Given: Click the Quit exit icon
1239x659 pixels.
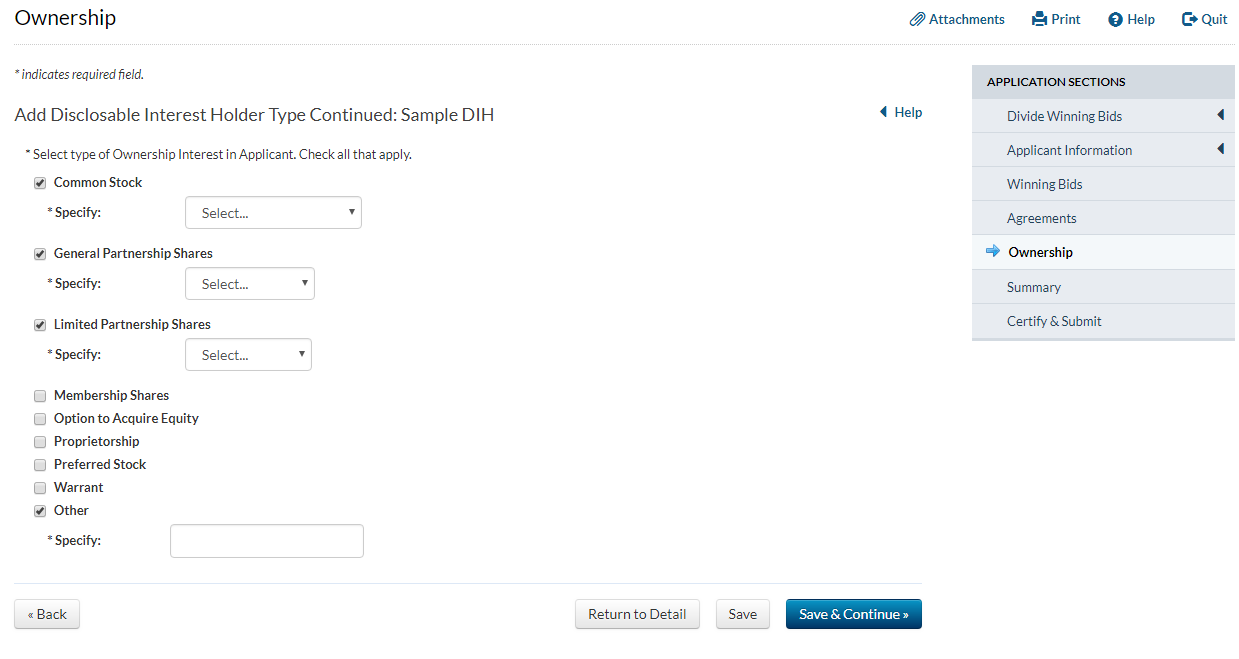Looking at the screenshot, I should pos(1189,19).
